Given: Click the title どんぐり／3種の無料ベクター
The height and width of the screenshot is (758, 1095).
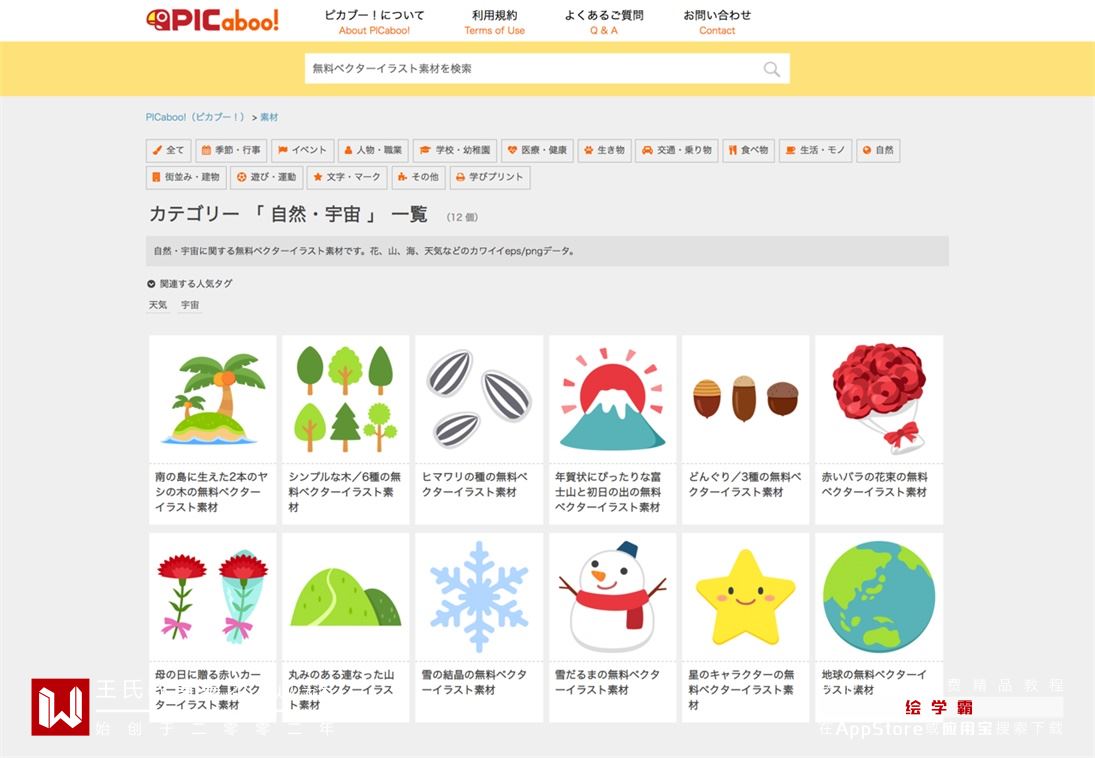Looking at the screenshot, I should tap(744, 484).
